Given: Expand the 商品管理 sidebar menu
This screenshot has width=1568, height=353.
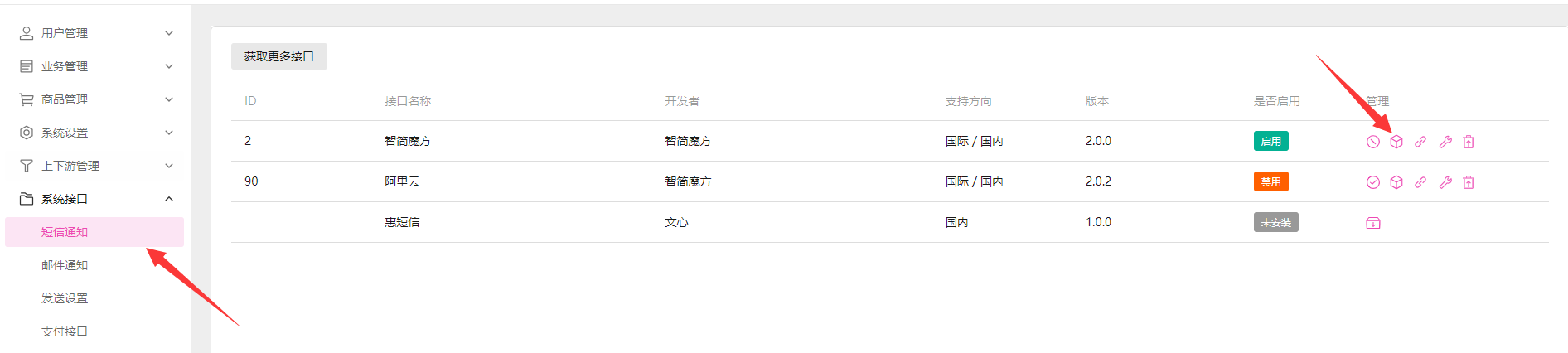Looking at the screenshot, I should click(x=94, y=99).
